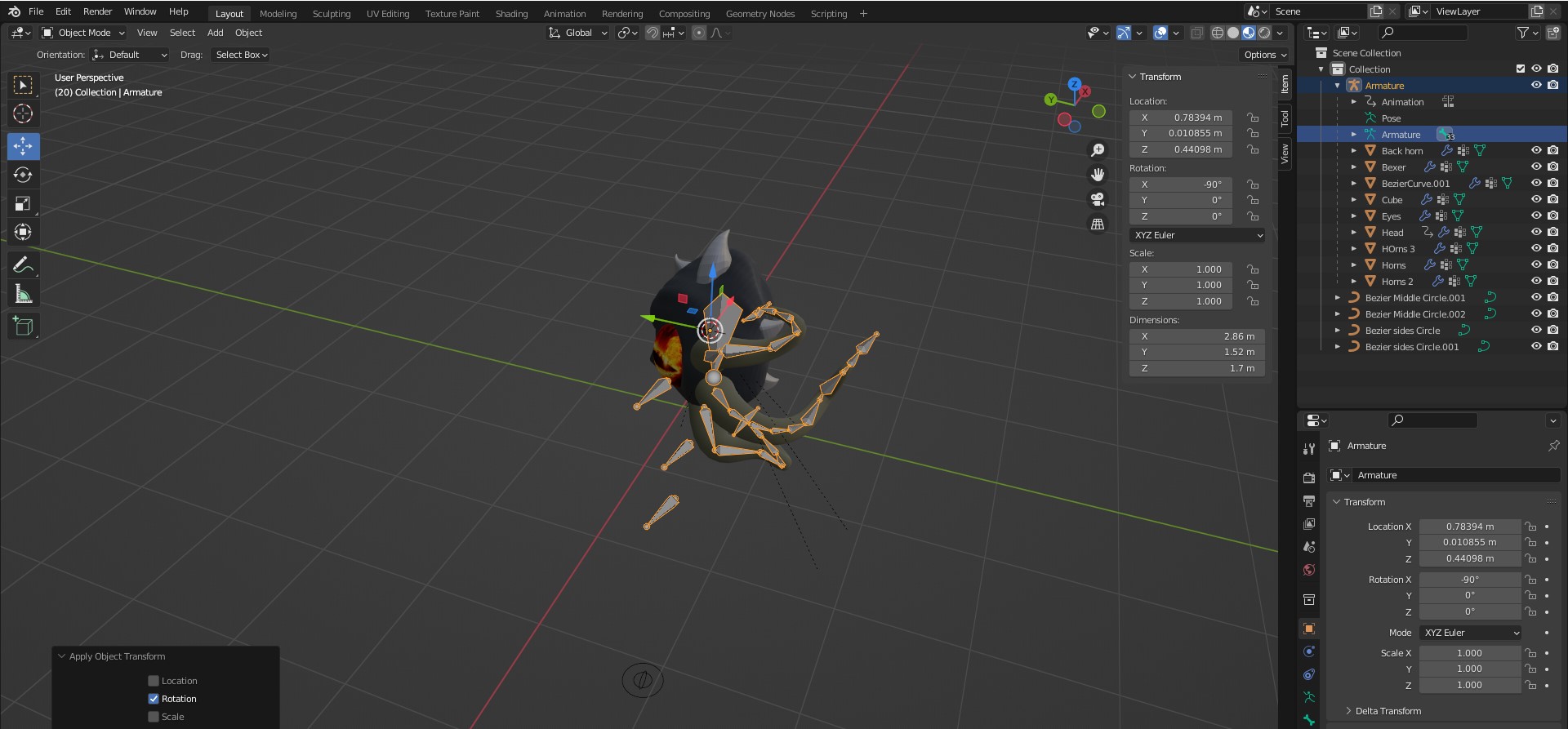Open the Render menu

(x=97, y=11)
